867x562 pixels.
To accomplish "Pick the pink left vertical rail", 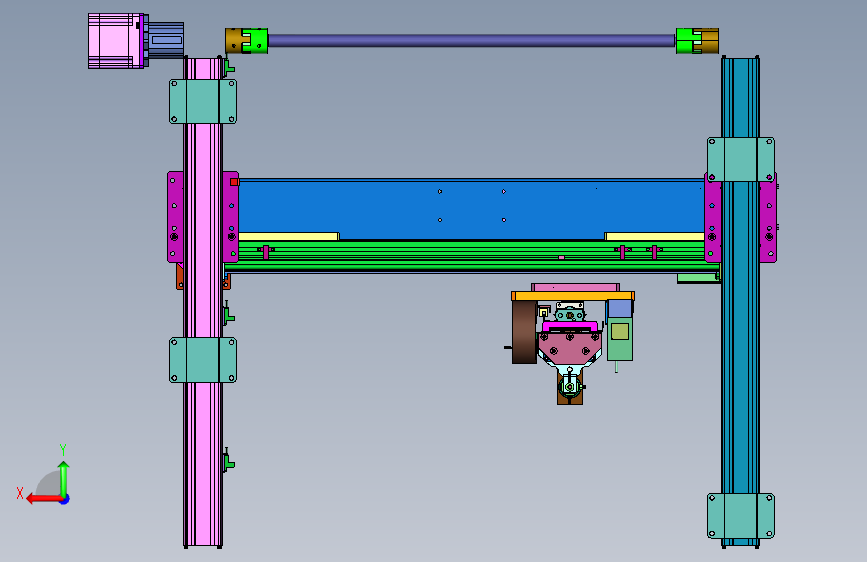I will (x=203, y=303).
